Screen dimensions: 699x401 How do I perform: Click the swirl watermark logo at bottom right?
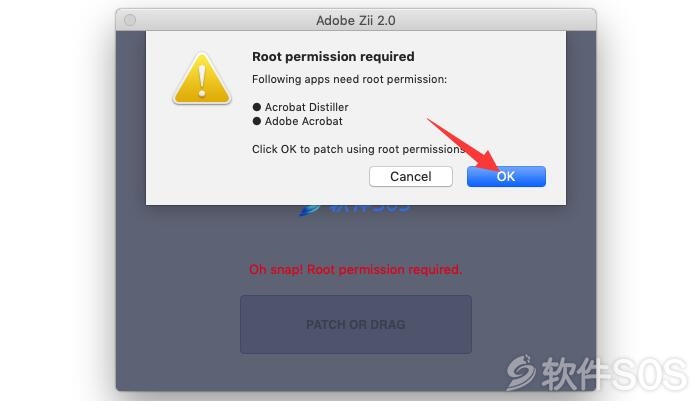(x=521, y=372)
